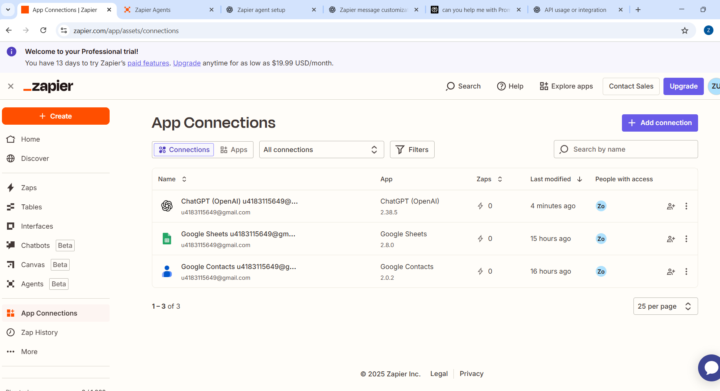Switch to the Apps view tab
720x391 pixels.
(234, 150)
